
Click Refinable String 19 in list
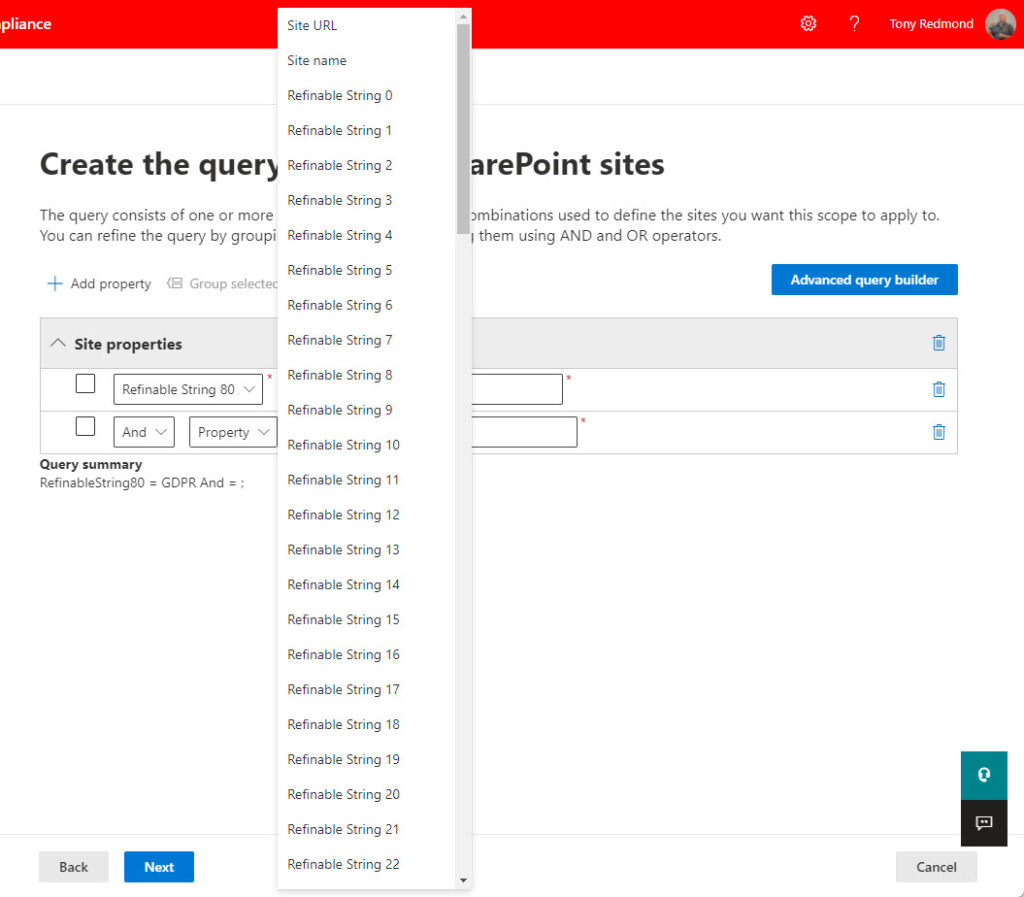[x=366, y=759]
